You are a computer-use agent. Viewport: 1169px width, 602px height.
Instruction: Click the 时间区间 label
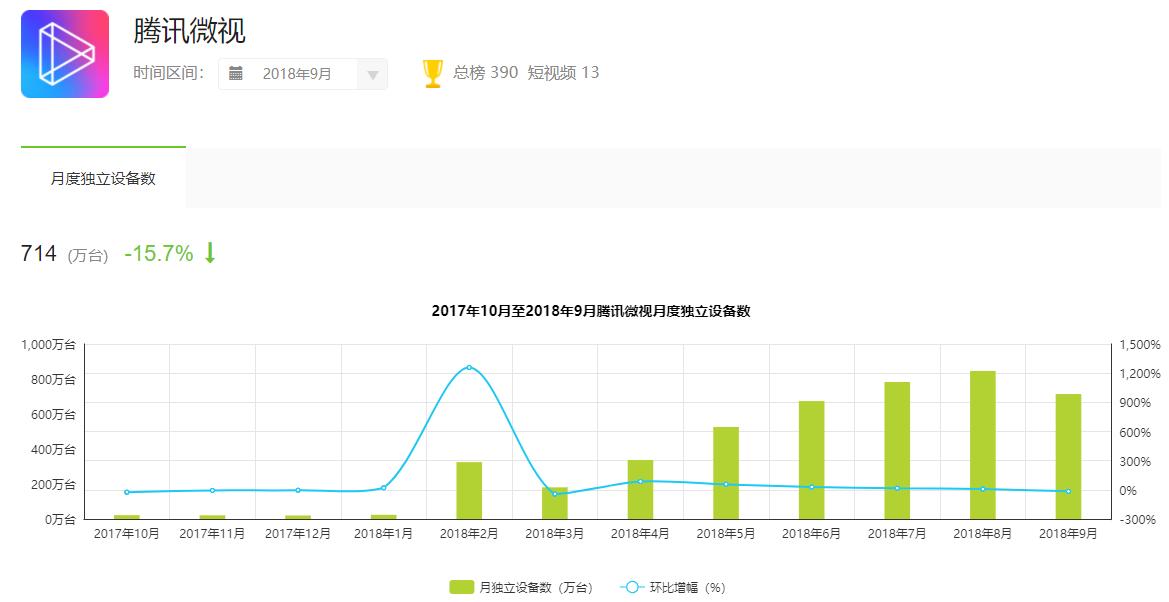168,73
